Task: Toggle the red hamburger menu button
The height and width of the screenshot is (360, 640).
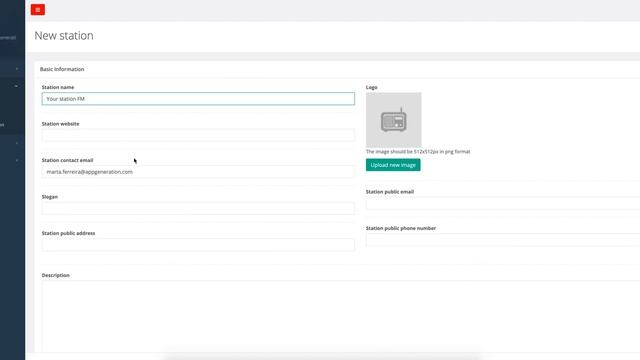Action: point(38,10)
